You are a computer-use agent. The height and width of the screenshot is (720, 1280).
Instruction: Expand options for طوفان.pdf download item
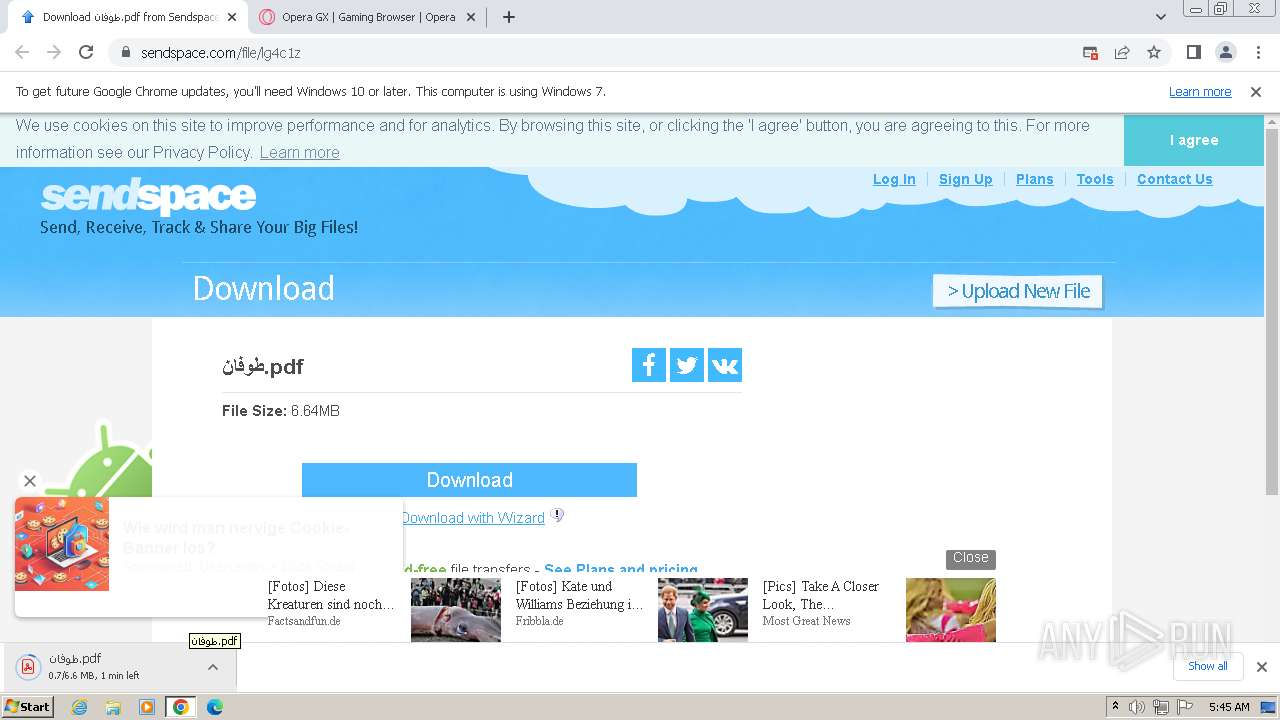coord(213,667)
